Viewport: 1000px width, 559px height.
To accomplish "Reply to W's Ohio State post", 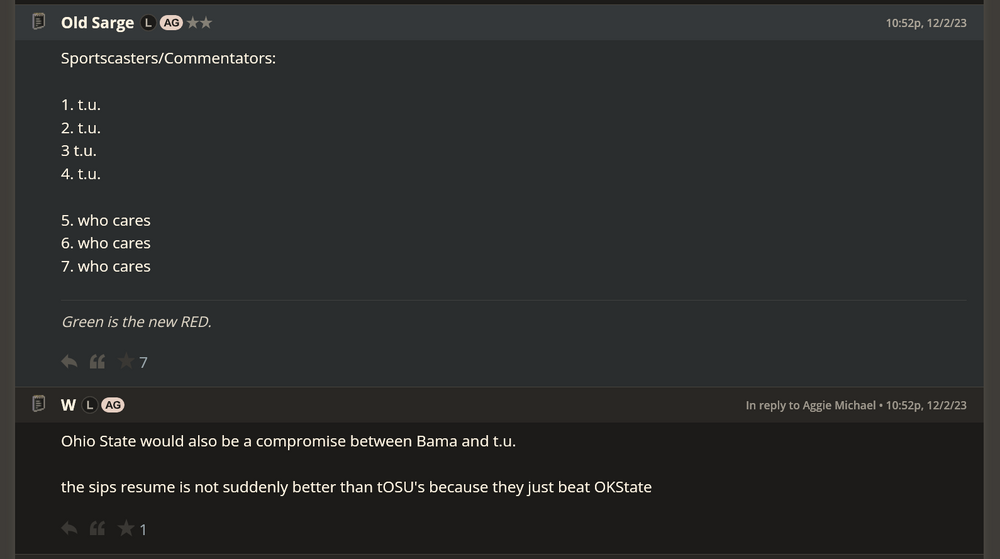I will click(x=69, y=529).
